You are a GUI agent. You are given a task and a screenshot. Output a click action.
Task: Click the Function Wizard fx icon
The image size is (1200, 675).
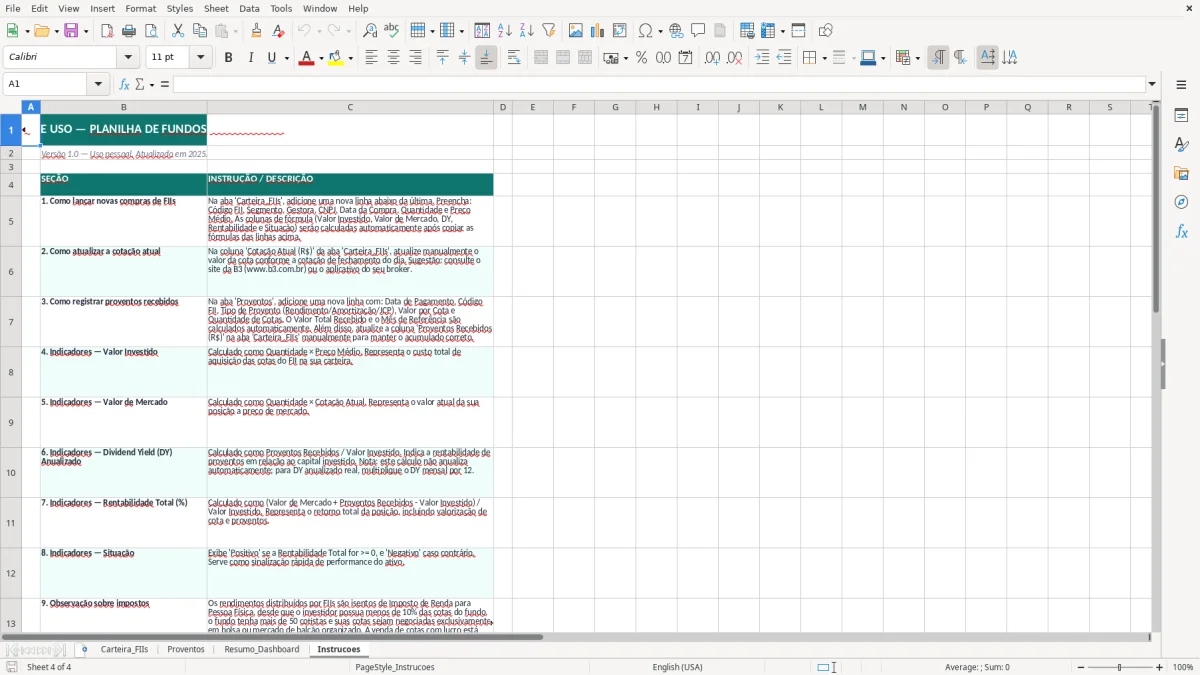pyautogui.click(x=124, y=84)
